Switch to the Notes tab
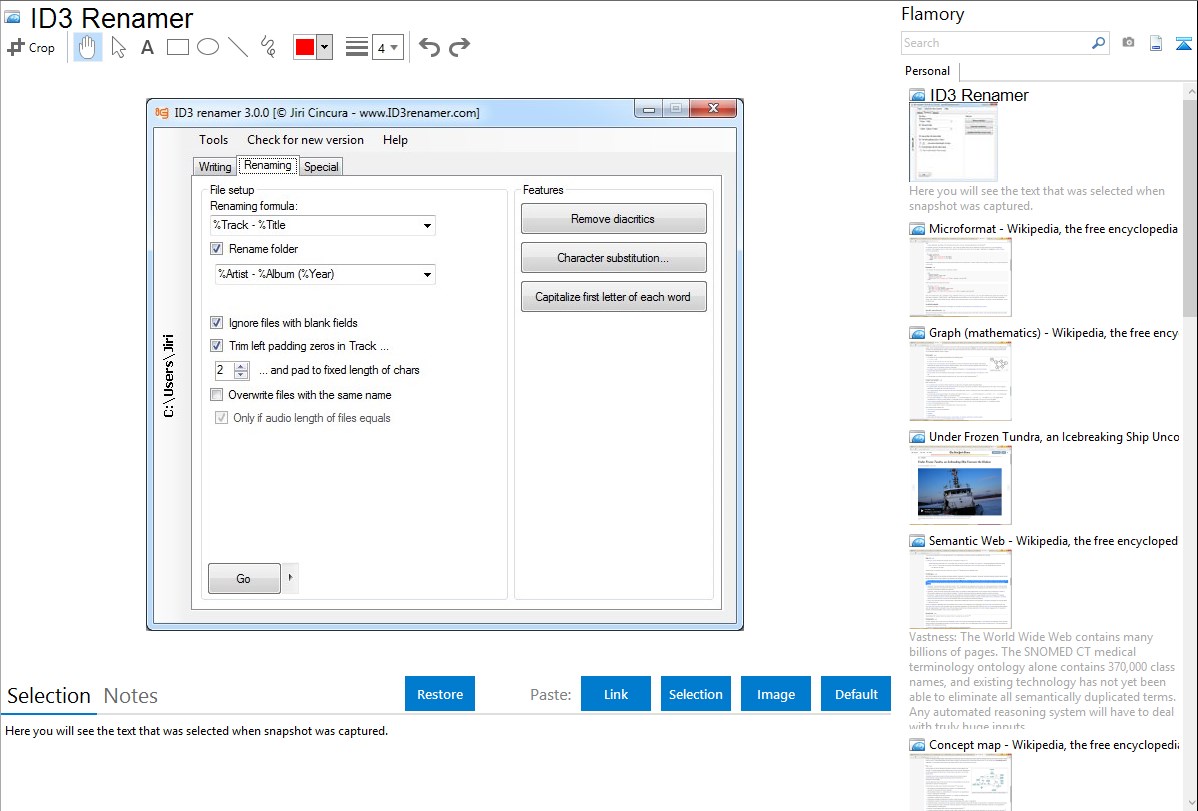The width and height of the screenshot is (1198, 811). tap(131, 696)
